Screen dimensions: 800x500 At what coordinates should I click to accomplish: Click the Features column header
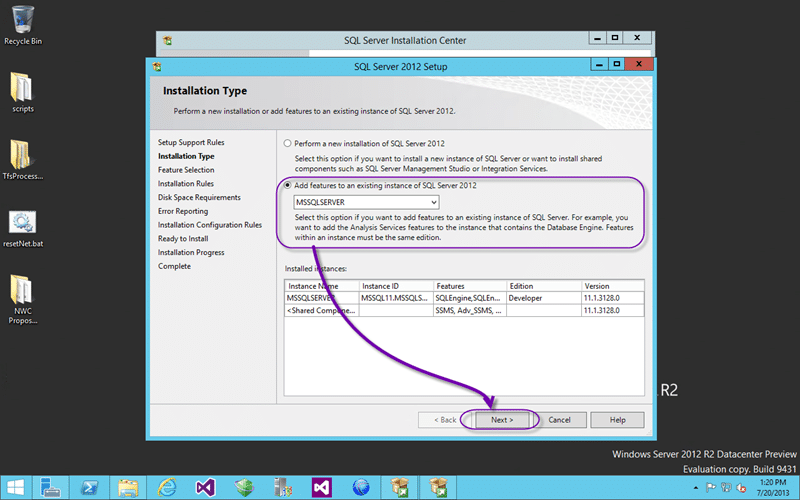[x=469, y=286]
